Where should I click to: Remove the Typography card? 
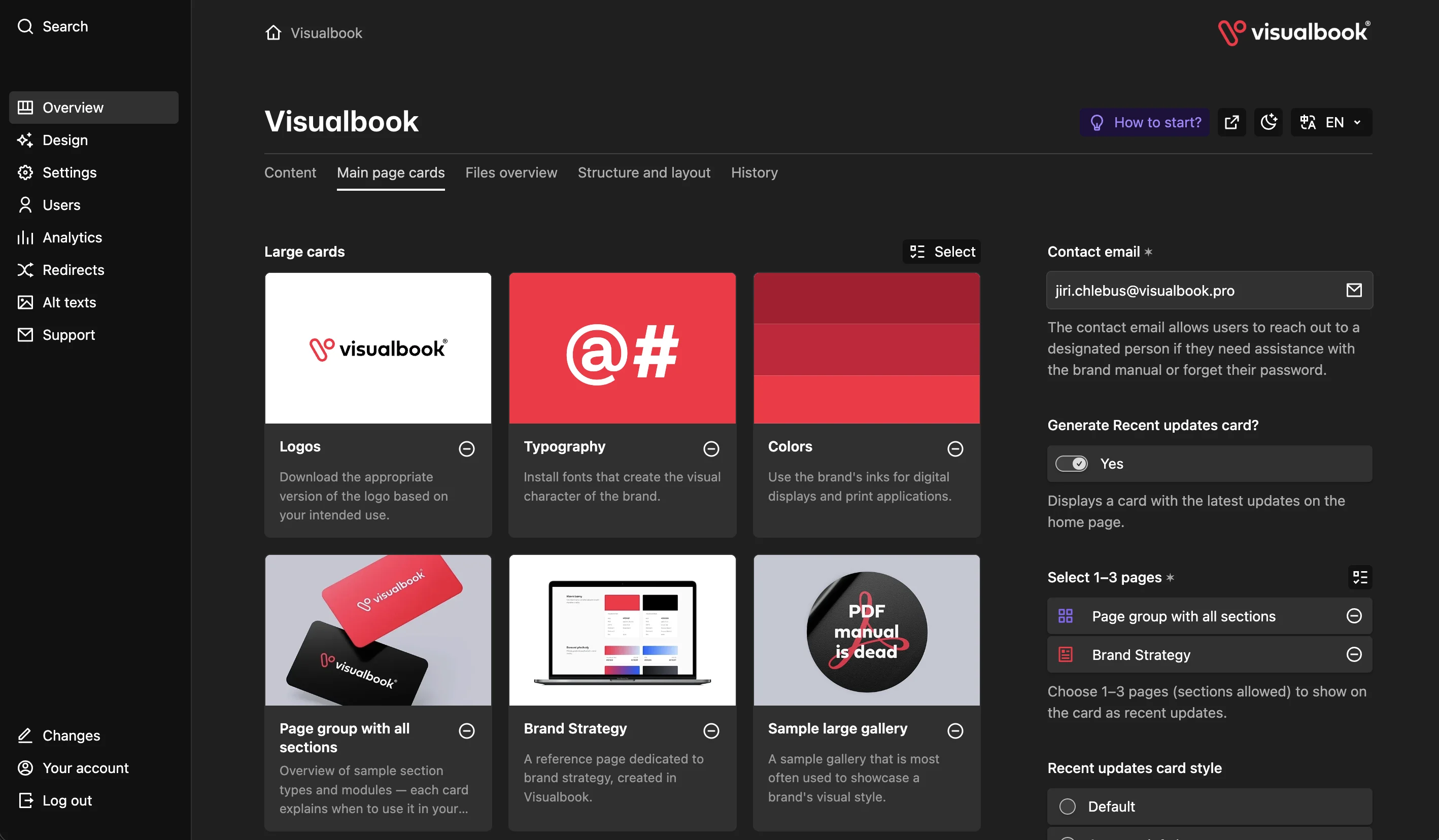711,449
